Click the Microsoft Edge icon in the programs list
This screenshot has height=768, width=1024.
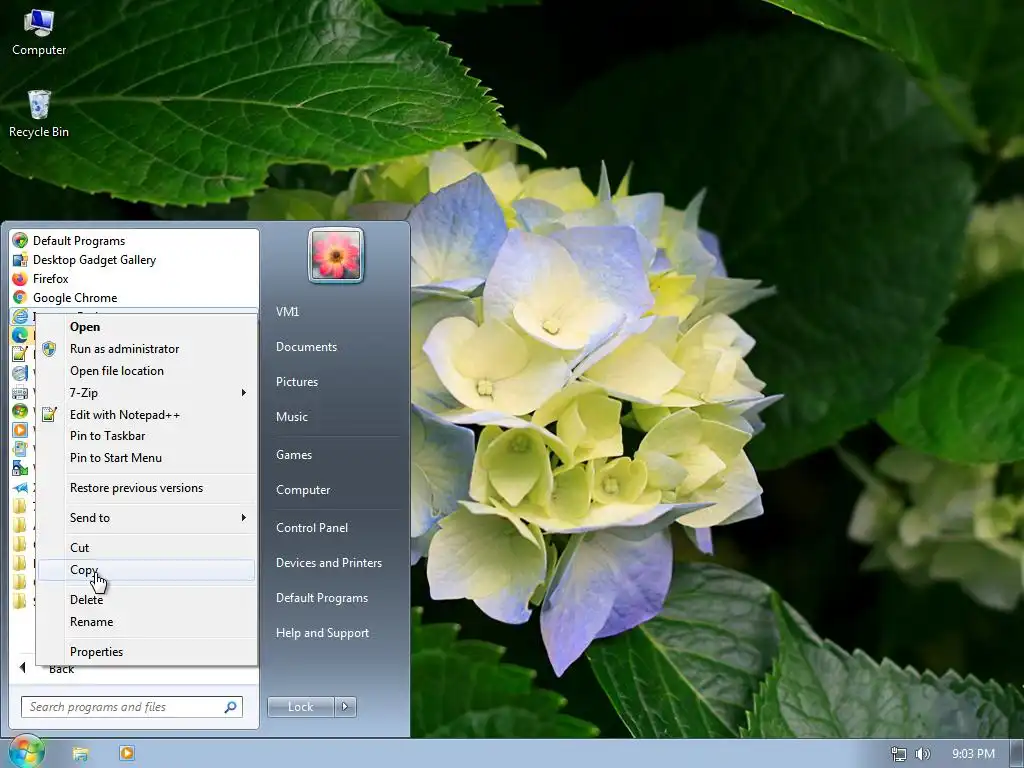click(20, 336)
